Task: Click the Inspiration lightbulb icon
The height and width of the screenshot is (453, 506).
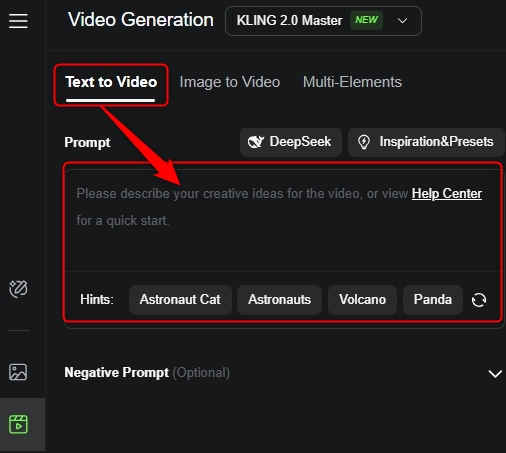Action: (364, 142)
